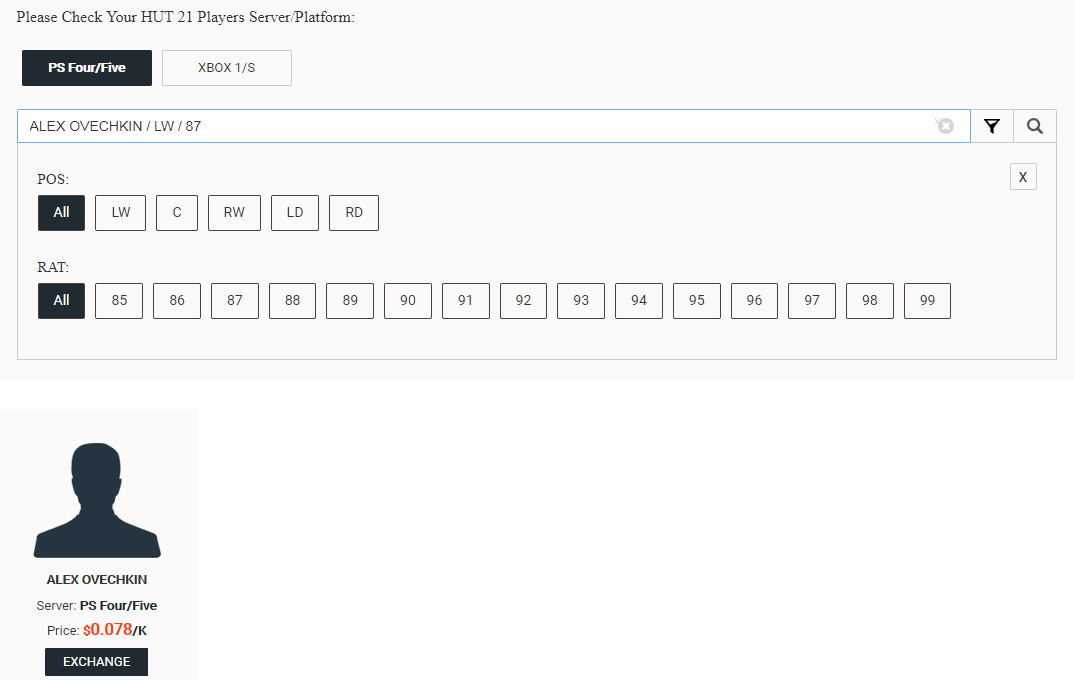The image size is (1074, 680).
Task: Choose rating 92
Action: [x=523, y=301]
